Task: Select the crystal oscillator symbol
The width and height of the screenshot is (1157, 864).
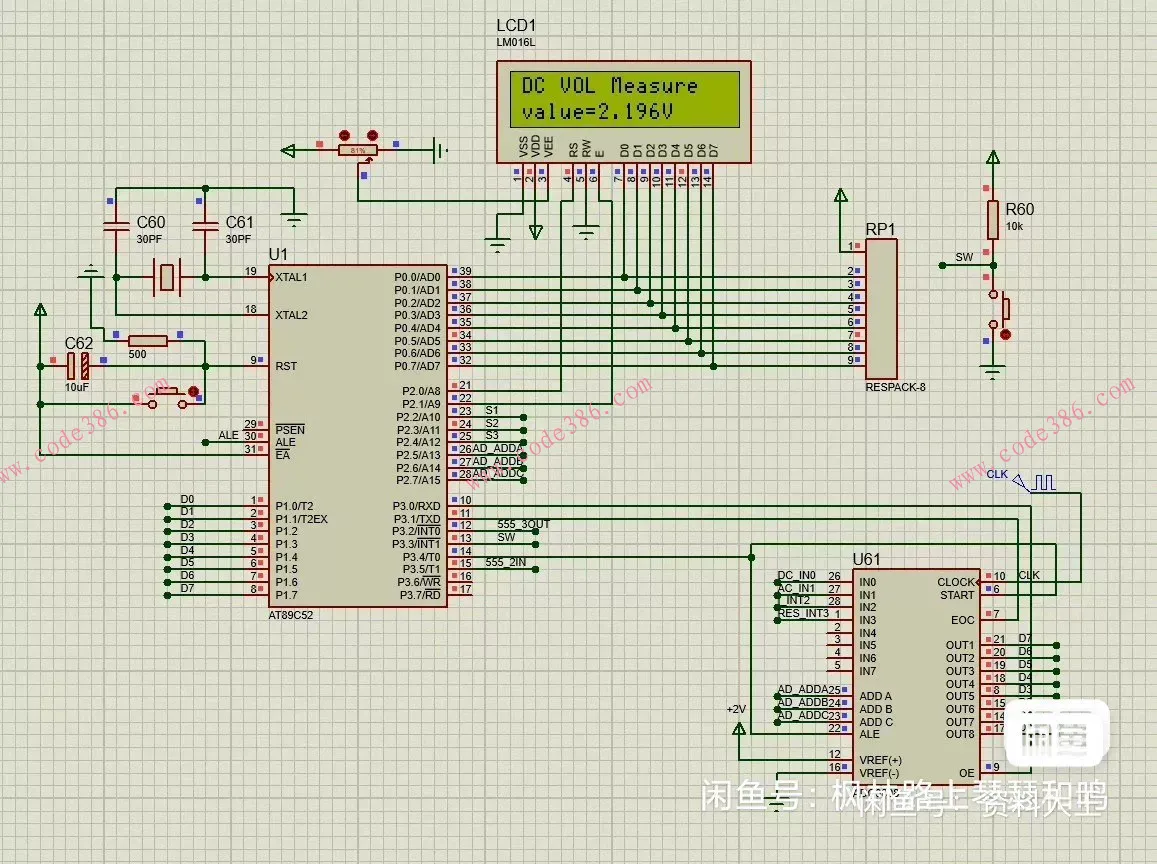Action: (x=167, y=275)
